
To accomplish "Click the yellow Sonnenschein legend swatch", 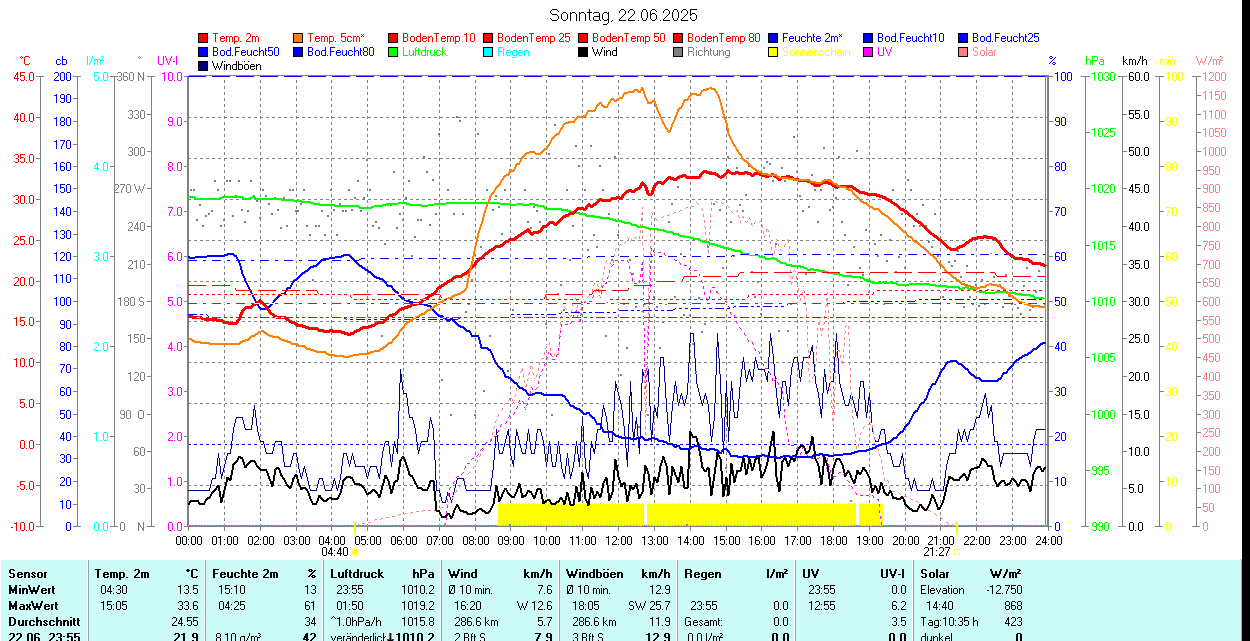I will pos(774,52).
